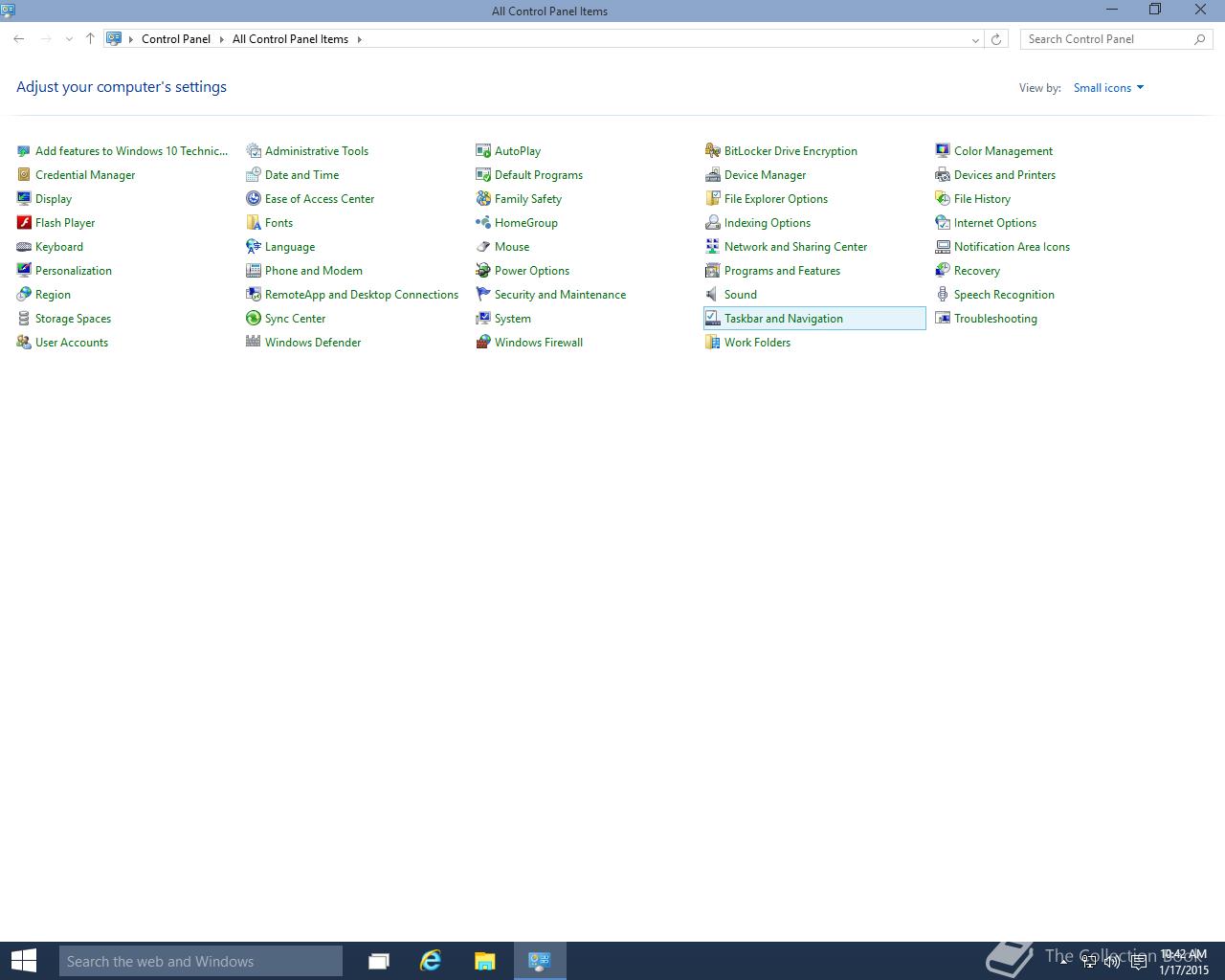The width and height of the screenshot is (1225, 980).
Task: Open Programs and Features
Action: [x=783, y=270]
